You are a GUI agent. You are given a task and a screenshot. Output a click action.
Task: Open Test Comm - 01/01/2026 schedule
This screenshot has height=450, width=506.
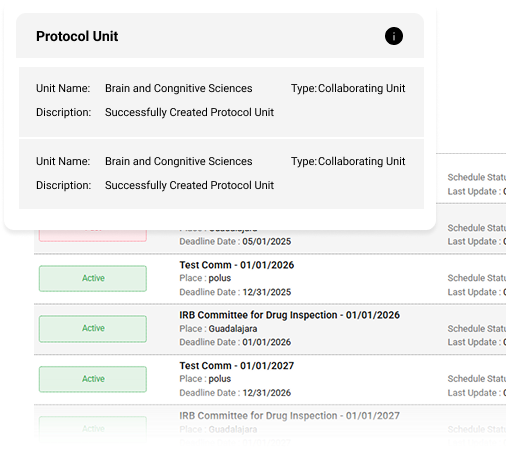(x=237, y=265)
